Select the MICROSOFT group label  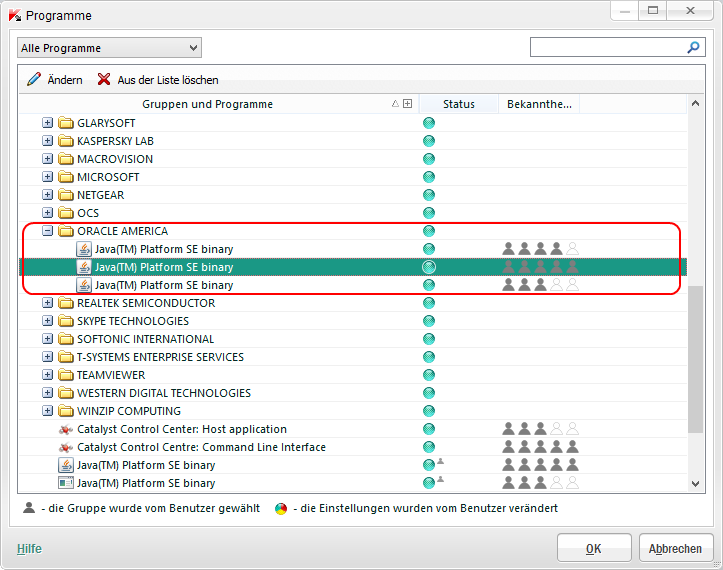point(108,177)
